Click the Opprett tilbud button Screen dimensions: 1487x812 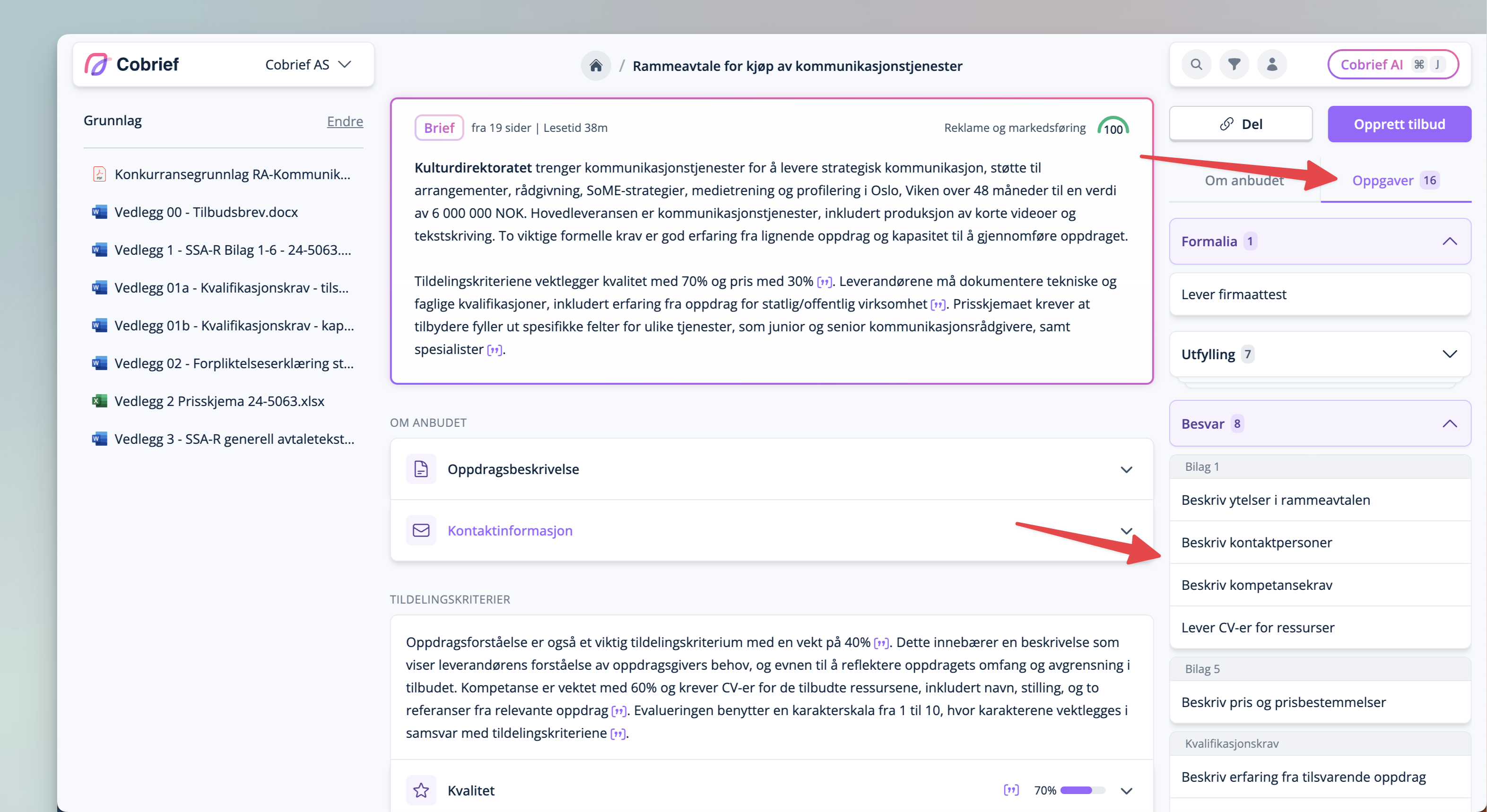click(1399, 124)
